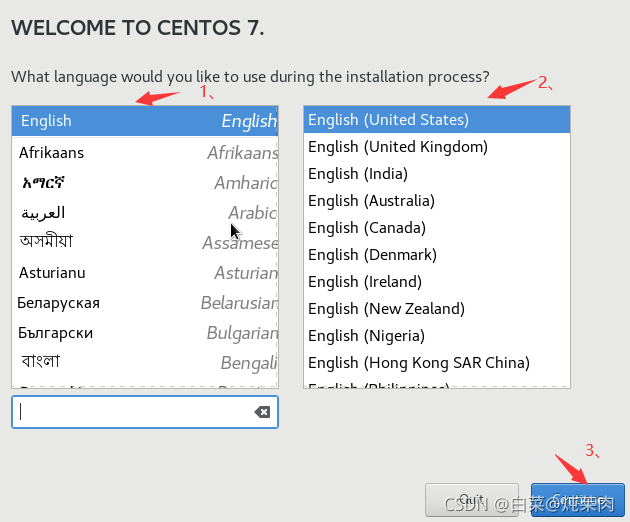630x522 pixels.
Task: Choose English (Hong Kong SAR China) locale
Action: 437,362
